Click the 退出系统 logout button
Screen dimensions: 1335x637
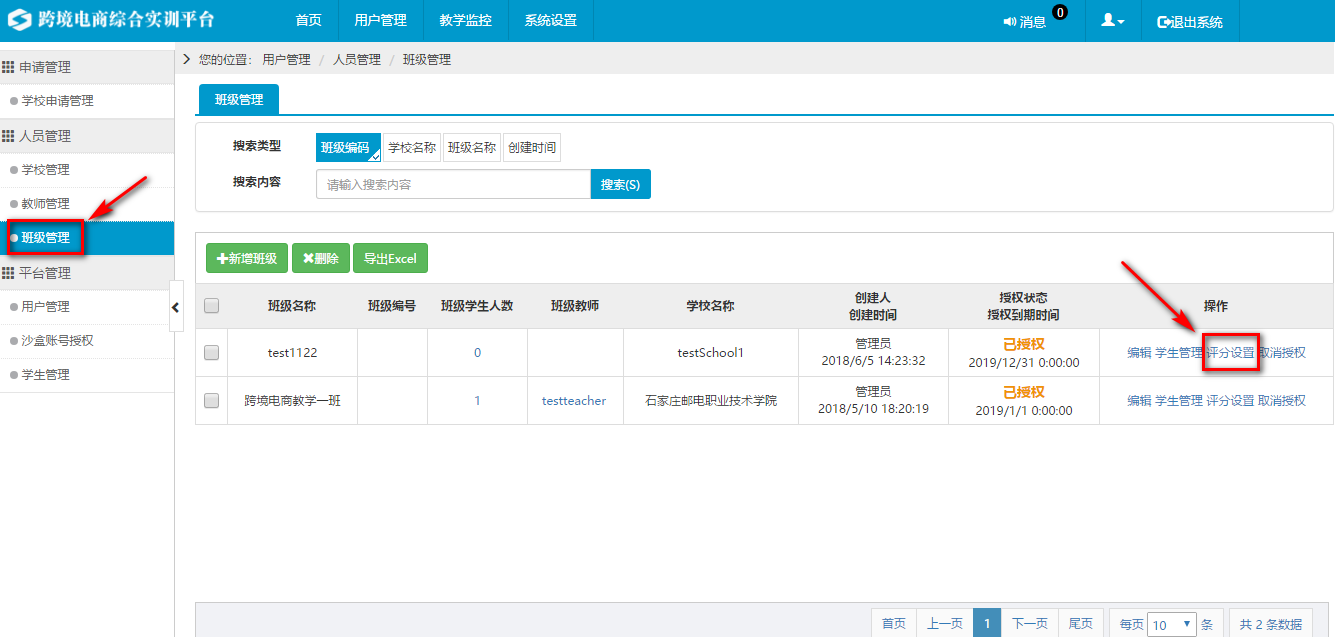(1189, 21)
